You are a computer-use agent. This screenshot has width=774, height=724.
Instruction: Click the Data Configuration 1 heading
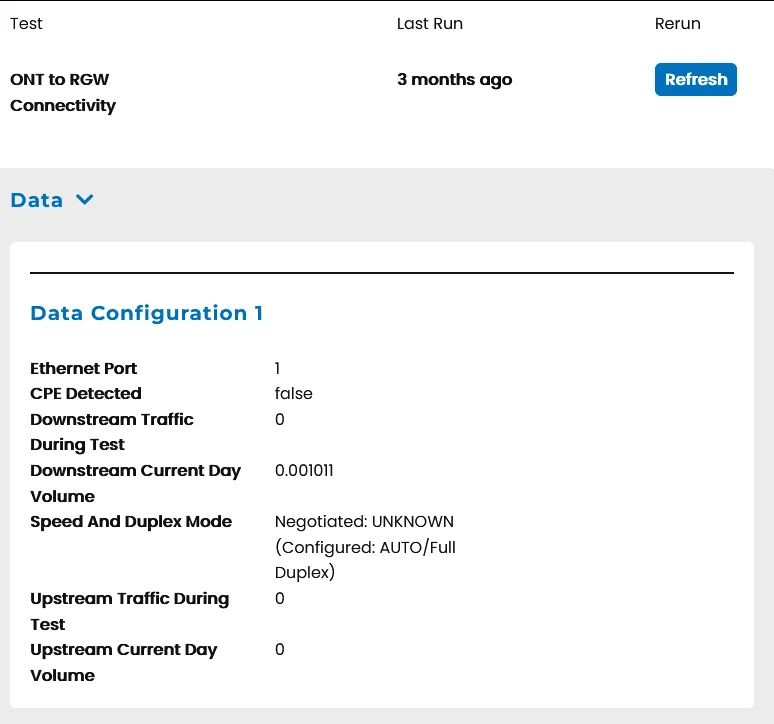(147, 313)
